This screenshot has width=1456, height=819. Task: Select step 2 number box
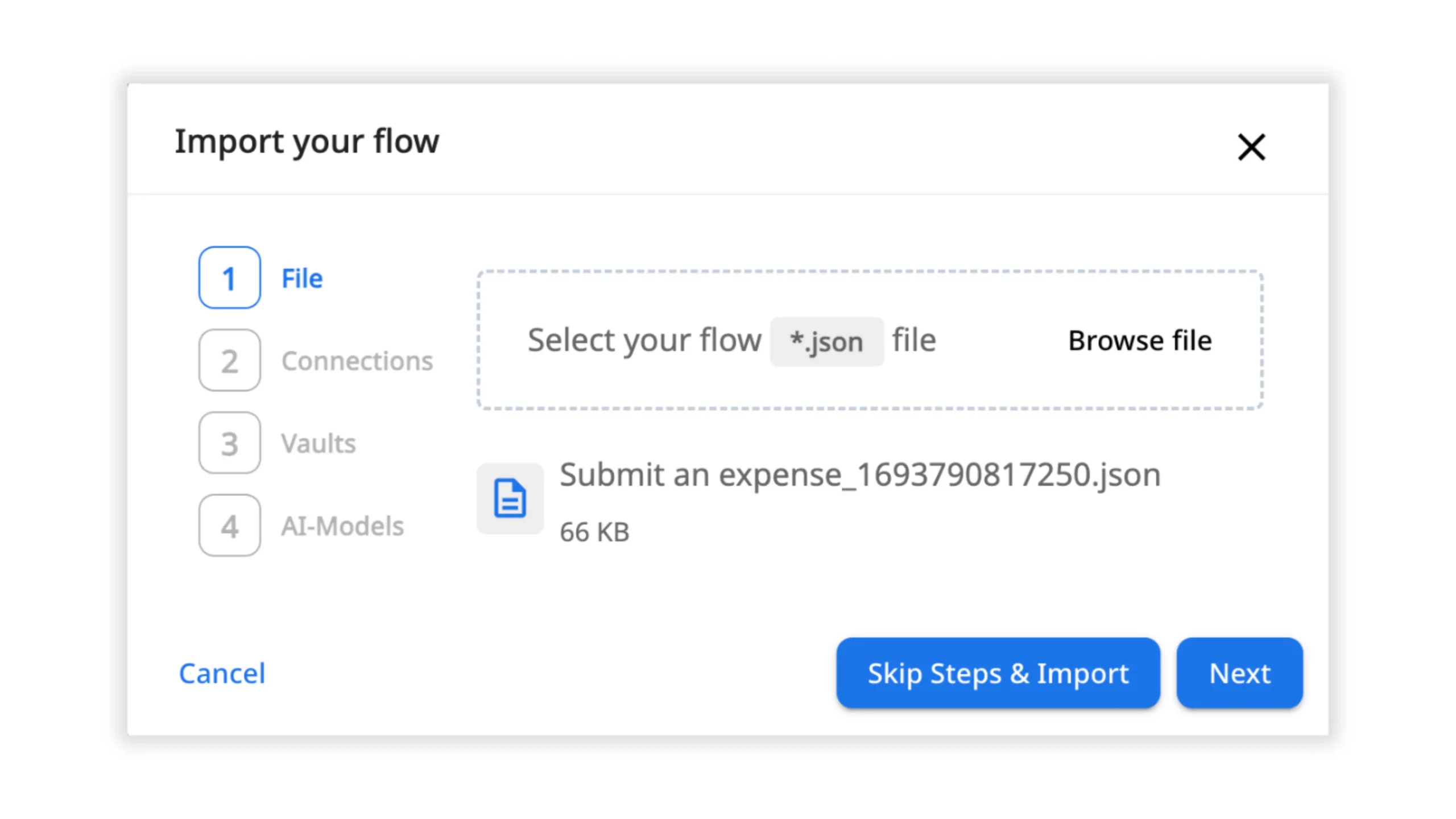click(229, 360)
